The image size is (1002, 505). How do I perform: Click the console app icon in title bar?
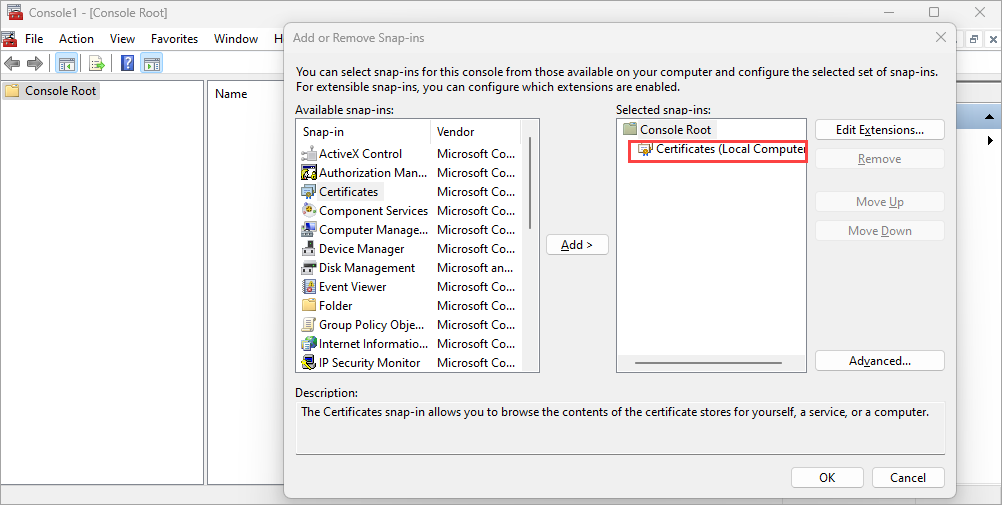point(15,12)
